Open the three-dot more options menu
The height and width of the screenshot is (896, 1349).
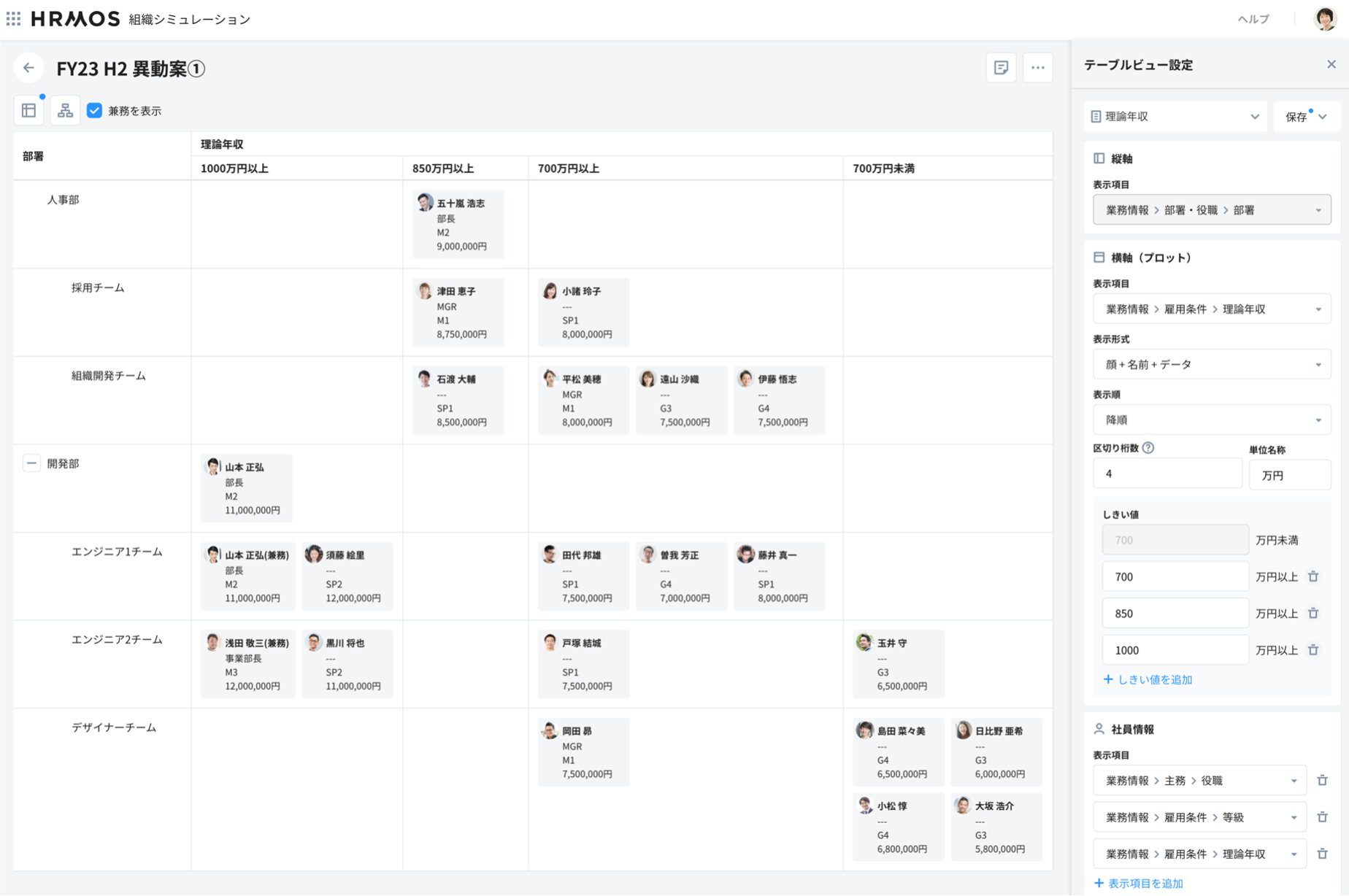click(1037, 68)
